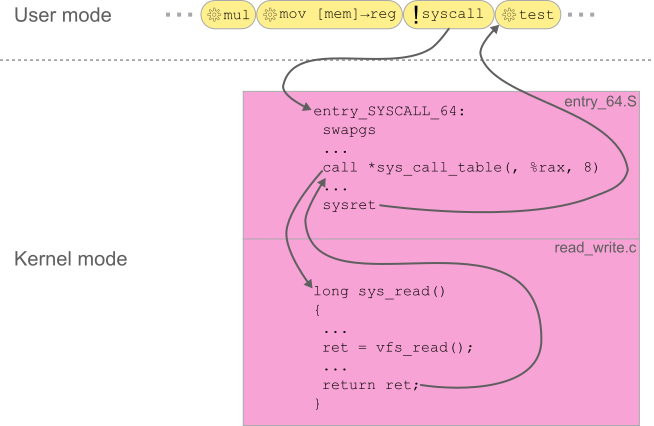This screenshot has width=654, height=426.
Task: Click the entry_SYSCALL_64: label line
Action: point(389,111)
